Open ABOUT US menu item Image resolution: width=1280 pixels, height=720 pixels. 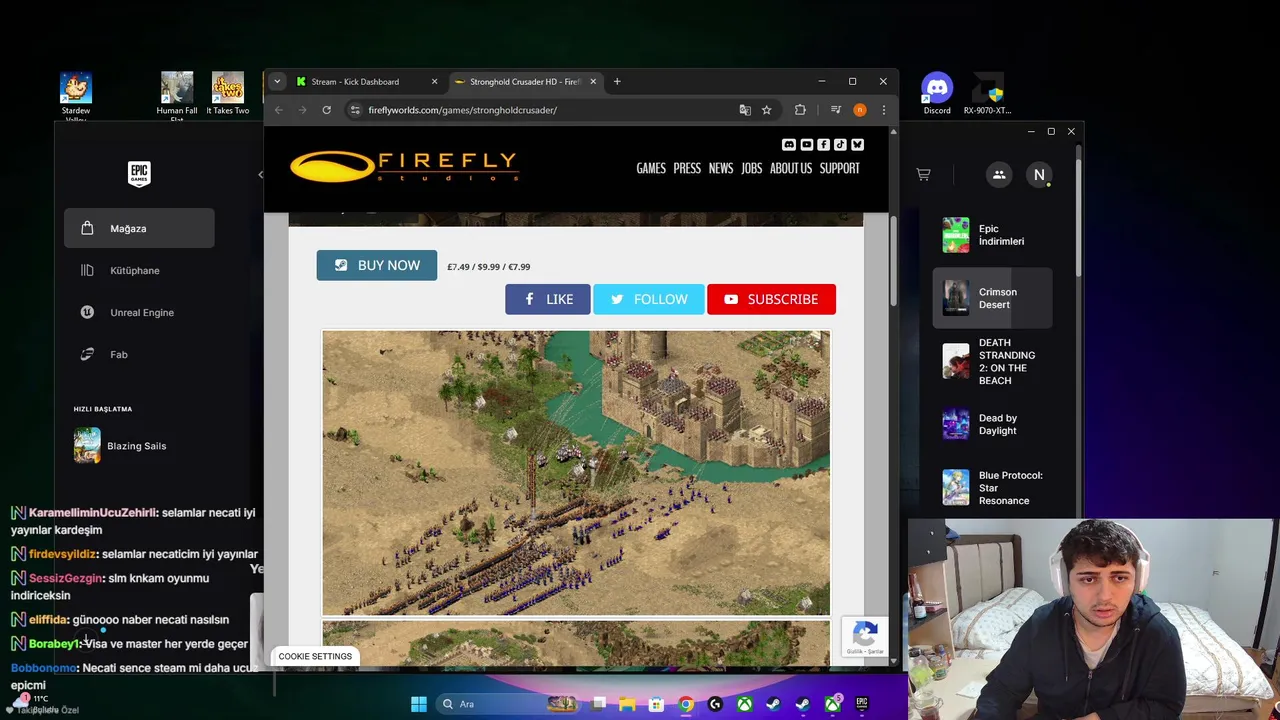click(791, 168)
